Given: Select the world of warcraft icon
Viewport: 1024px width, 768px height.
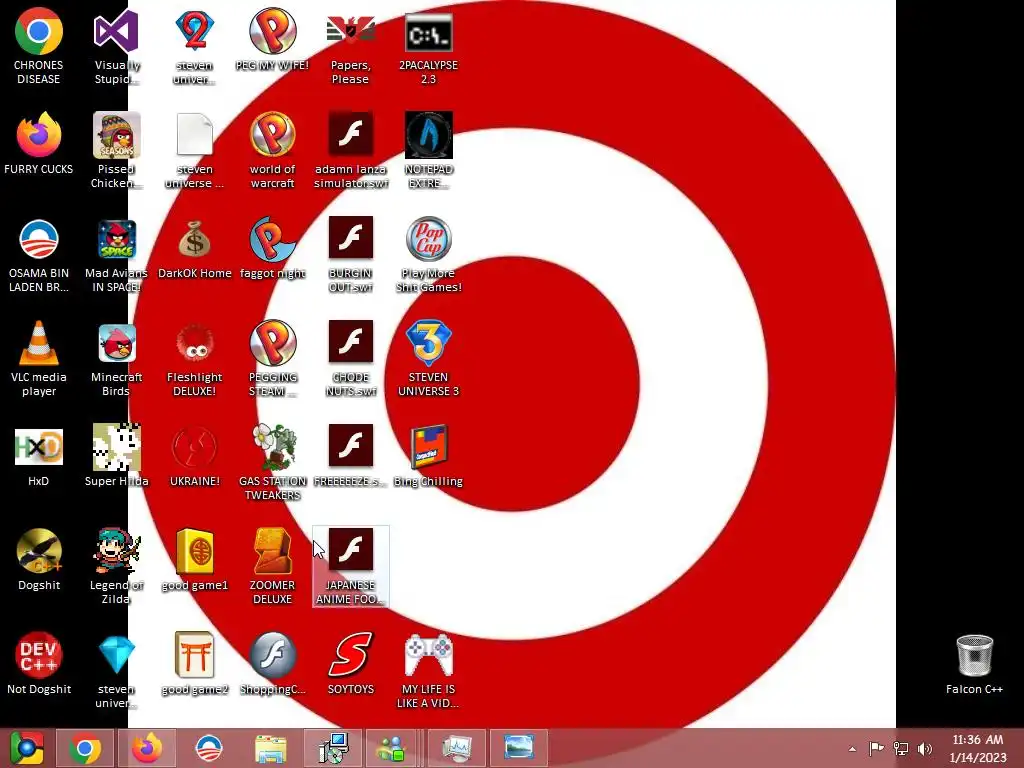Looking at the screenshot, I should click(x=272, y=150).
